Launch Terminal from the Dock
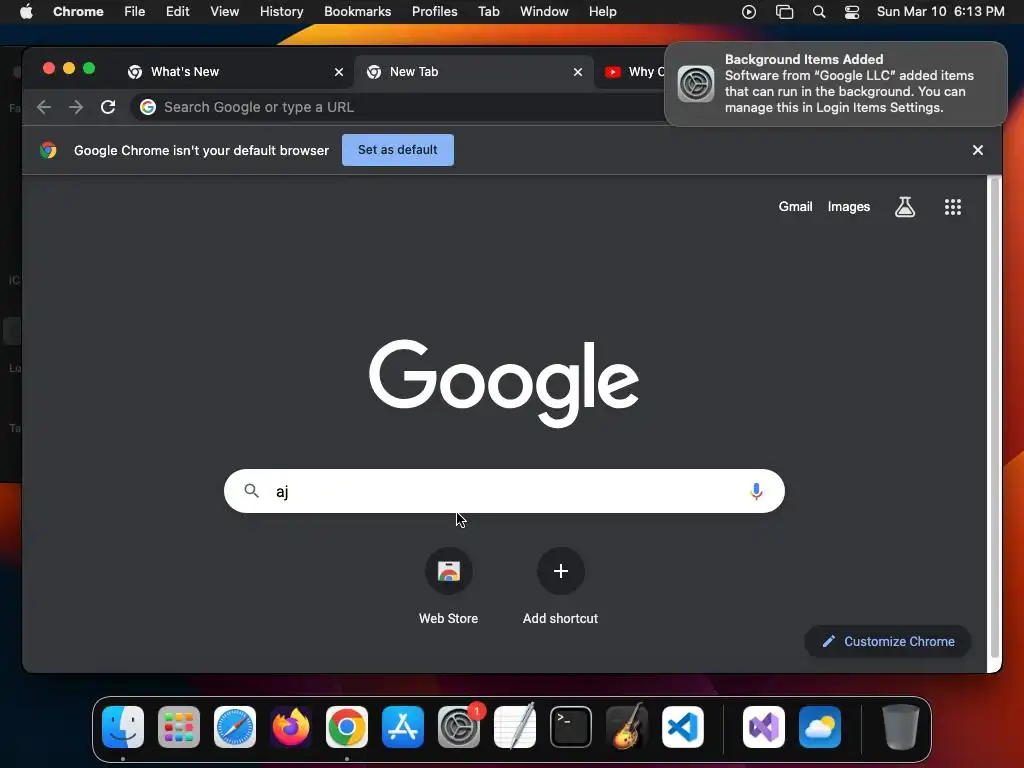Image resolution: width=1024 pixels, height=768 pixels. (571, 727)
